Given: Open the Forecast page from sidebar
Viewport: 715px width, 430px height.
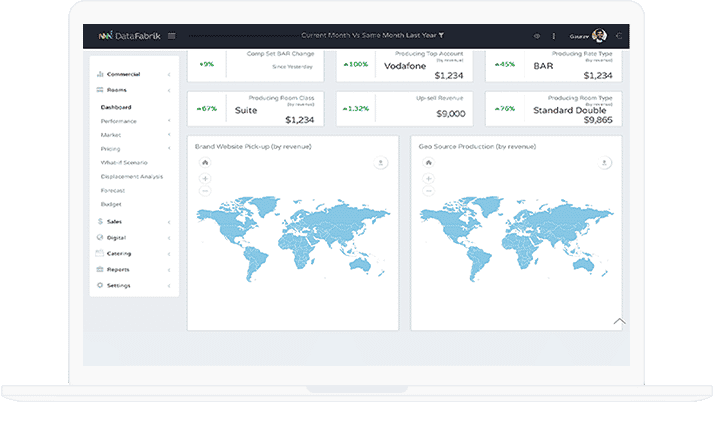Looking at the screenshot, I should 113,190.
